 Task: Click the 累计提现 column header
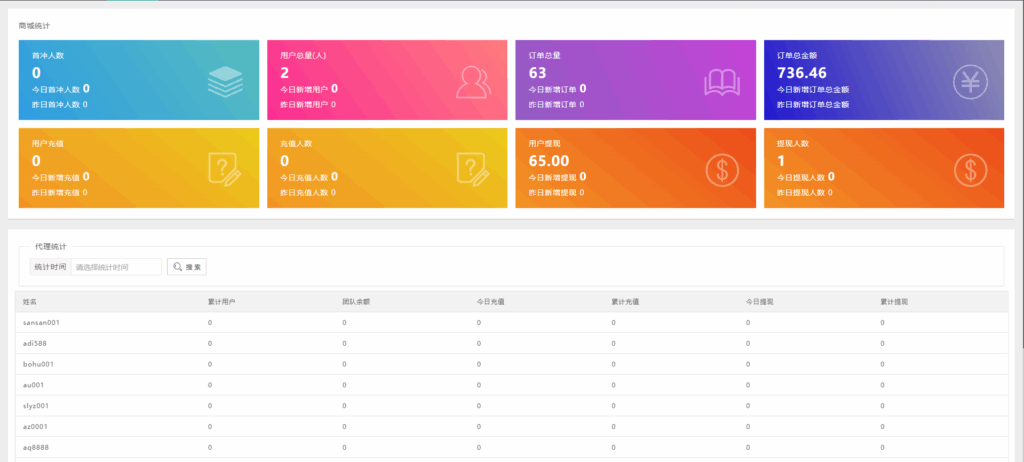(894, 301)
